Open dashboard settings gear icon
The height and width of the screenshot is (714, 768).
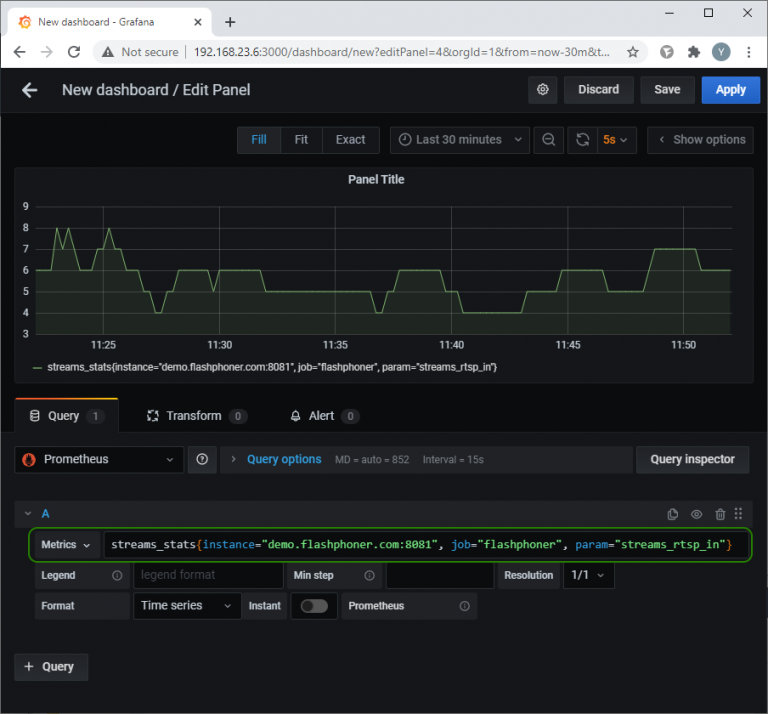coord(543,90)
